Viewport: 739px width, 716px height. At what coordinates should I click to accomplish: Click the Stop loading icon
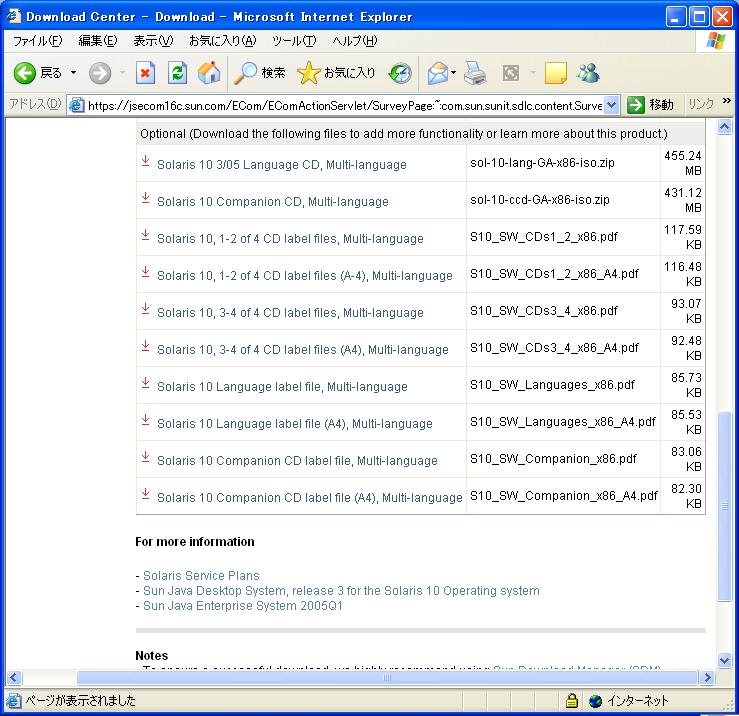[x=145, y=73]
